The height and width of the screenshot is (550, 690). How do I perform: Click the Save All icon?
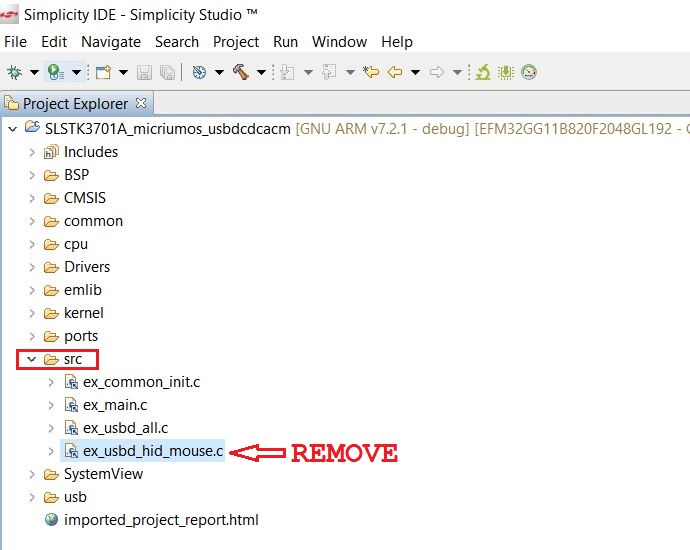(168, 72)
